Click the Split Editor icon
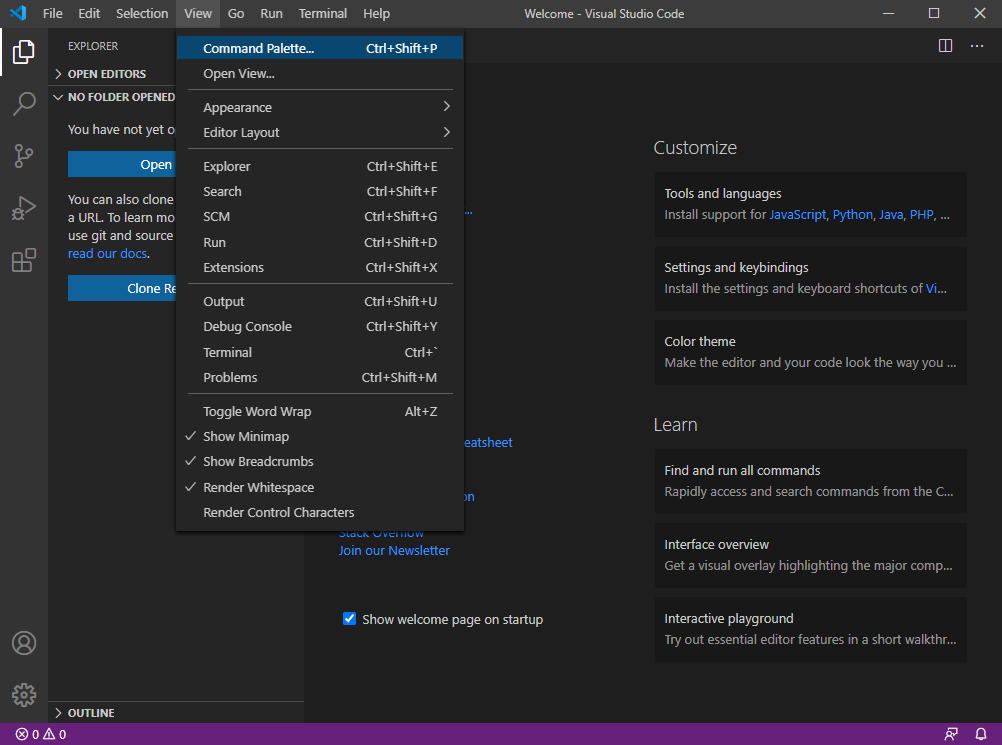This screenshot has height=745, width=1002. [x=945, y=45]
